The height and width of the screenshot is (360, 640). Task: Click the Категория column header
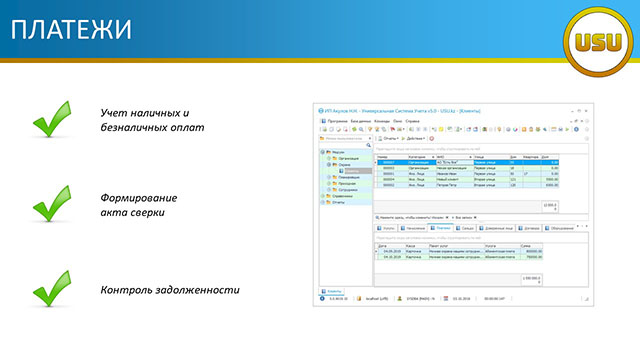pos(421,157)
